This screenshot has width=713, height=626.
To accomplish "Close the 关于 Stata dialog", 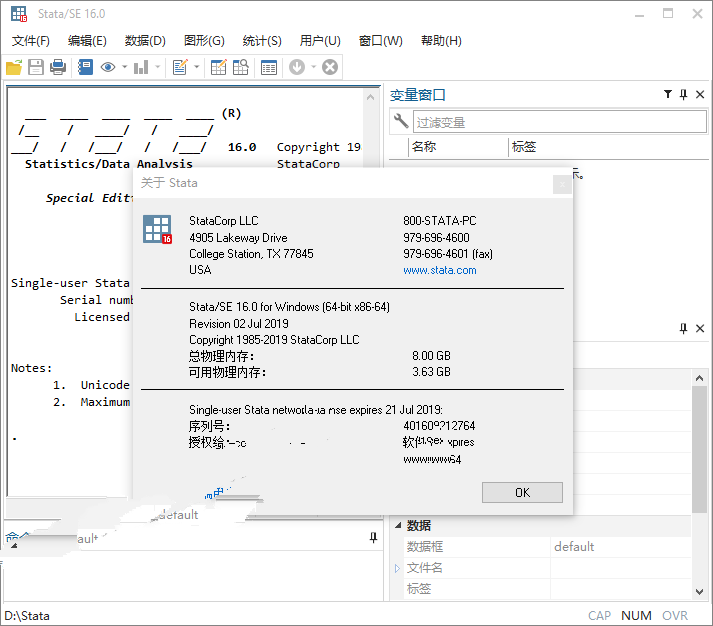I will (x=562, y=185).
